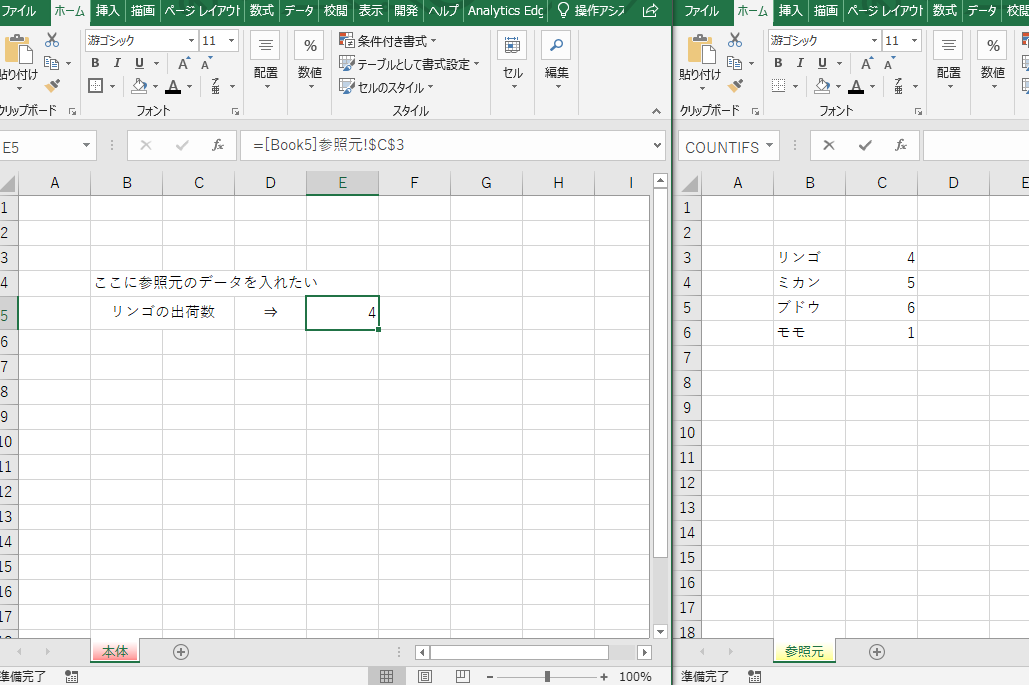This screenshot has width=1029, height=685.
Task: Select cell E5 containing 4
Action: 343,313
